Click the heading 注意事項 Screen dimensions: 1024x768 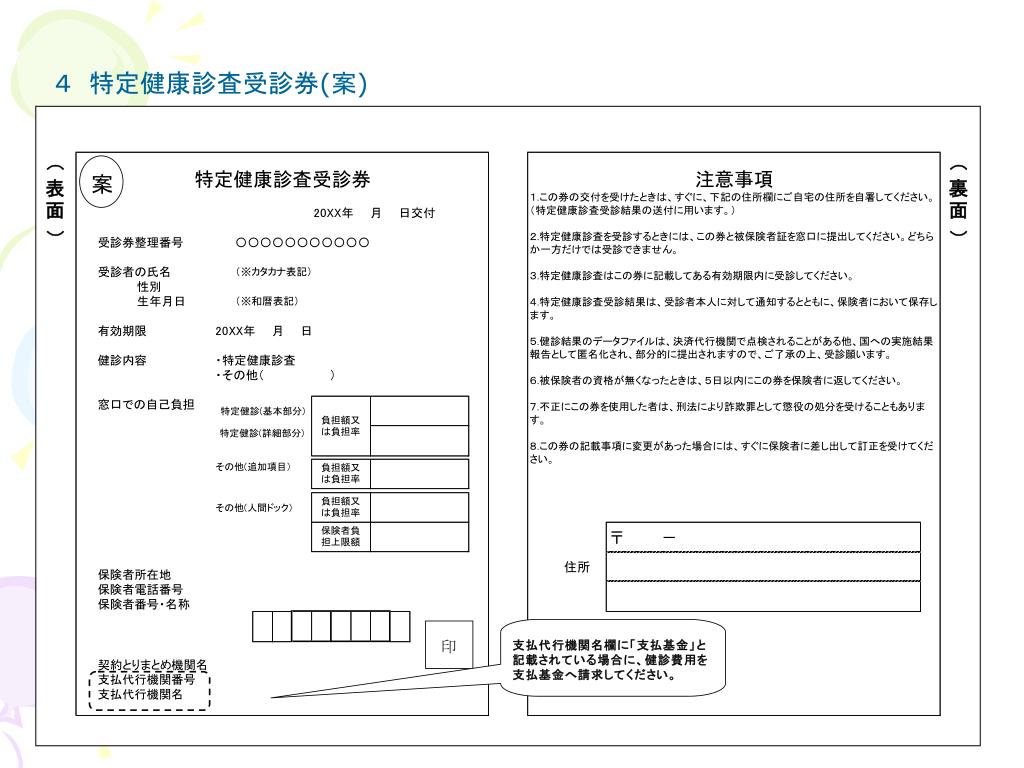pos(734,179)
